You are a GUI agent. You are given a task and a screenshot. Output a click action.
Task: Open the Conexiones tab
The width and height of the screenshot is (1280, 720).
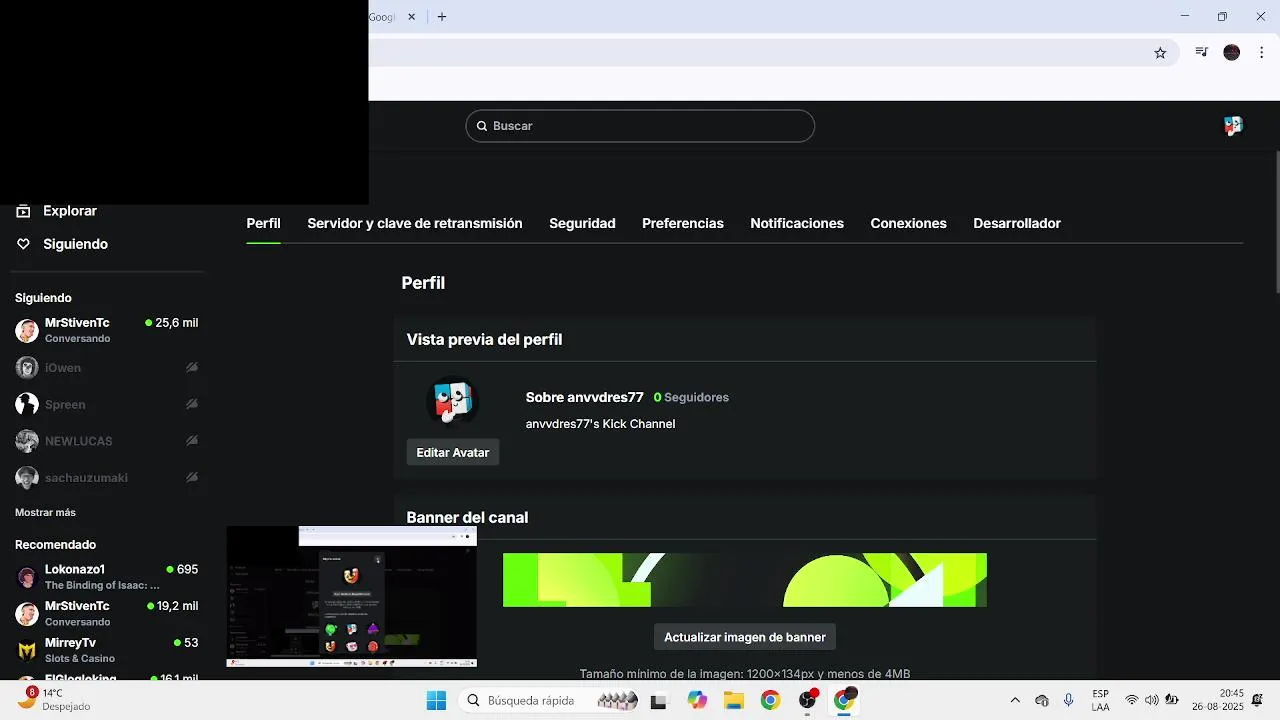[908, 223]
